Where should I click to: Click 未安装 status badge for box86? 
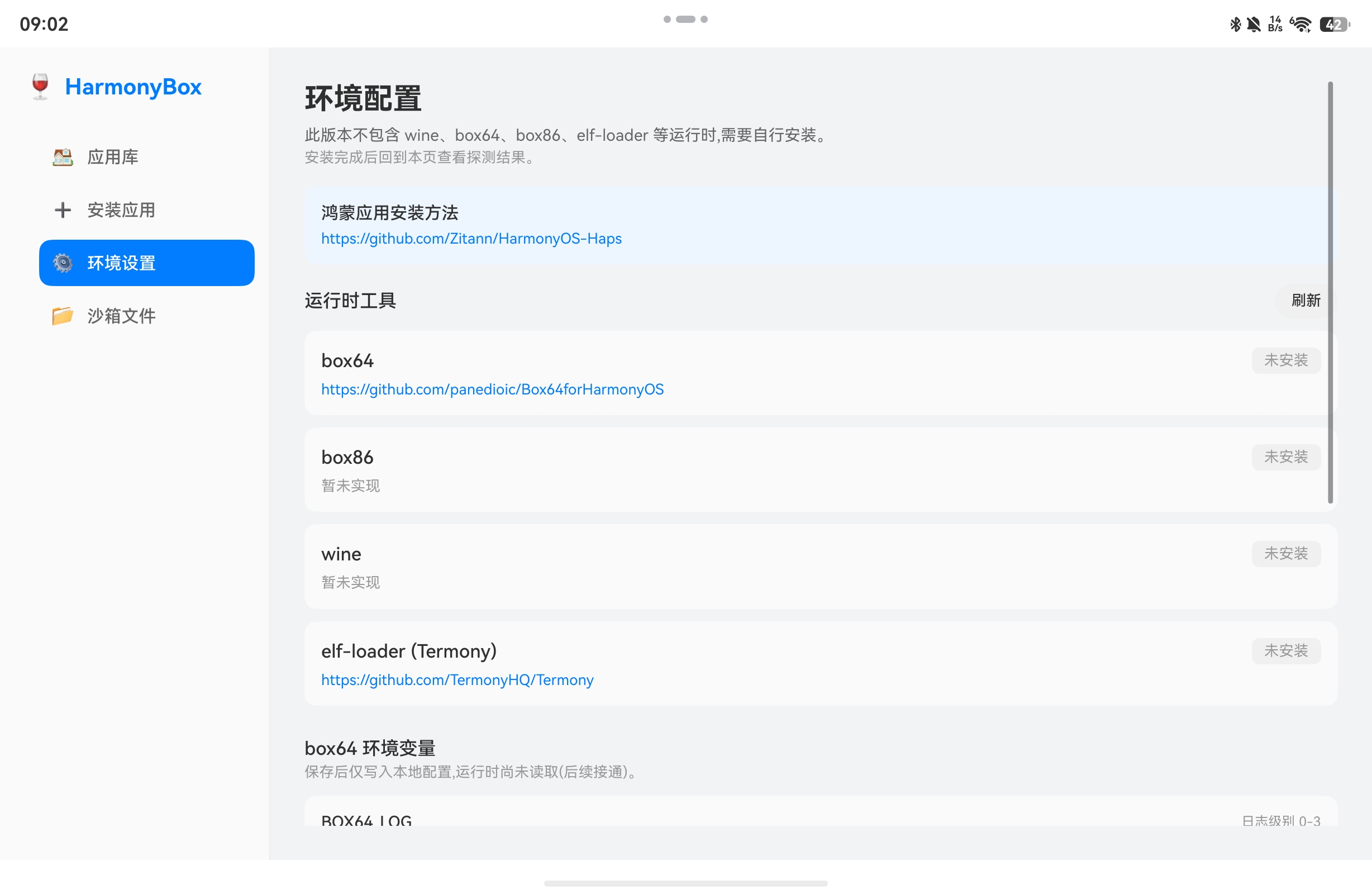(1286, 458)
